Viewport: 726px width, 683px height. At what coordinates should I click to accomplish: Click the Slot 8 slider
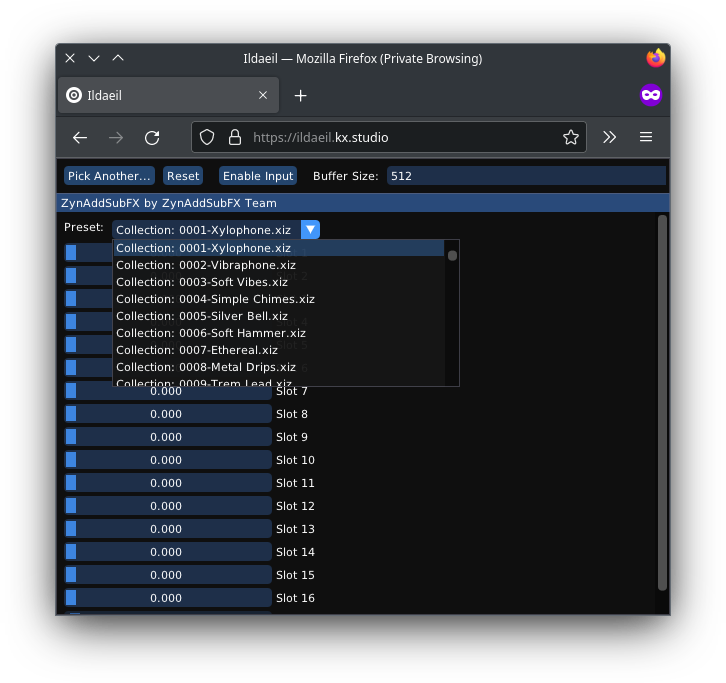tap(168, 414)
